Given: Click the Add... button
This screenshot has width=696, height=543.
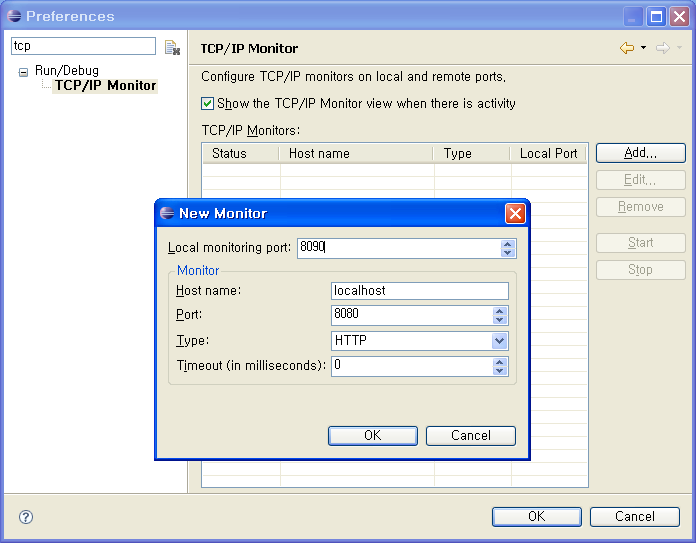Looking at the screenshot, I should [x=640, y=153].
